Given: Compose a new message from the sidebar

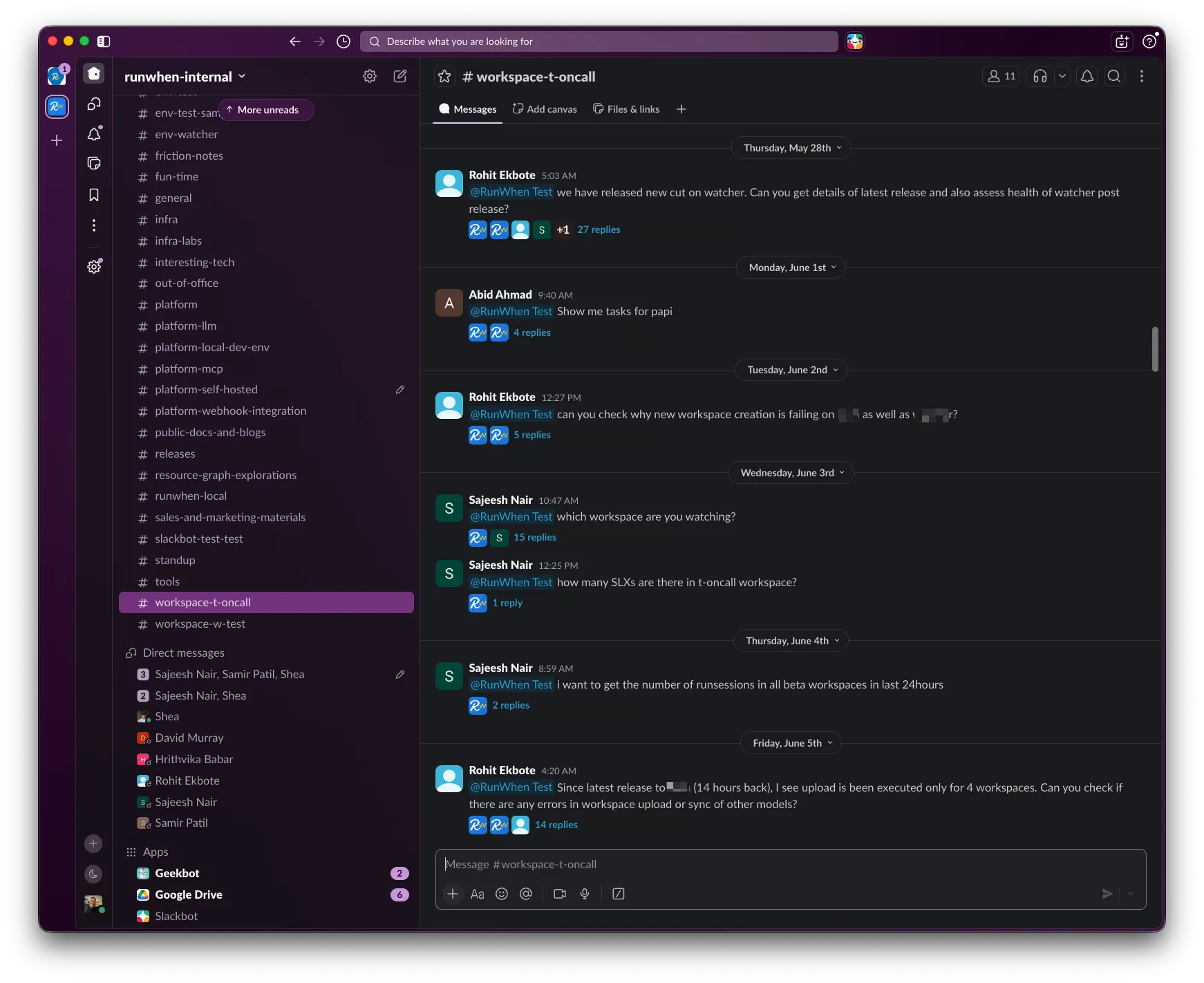Looking at the screenshot, I should [x=400, y=76].
